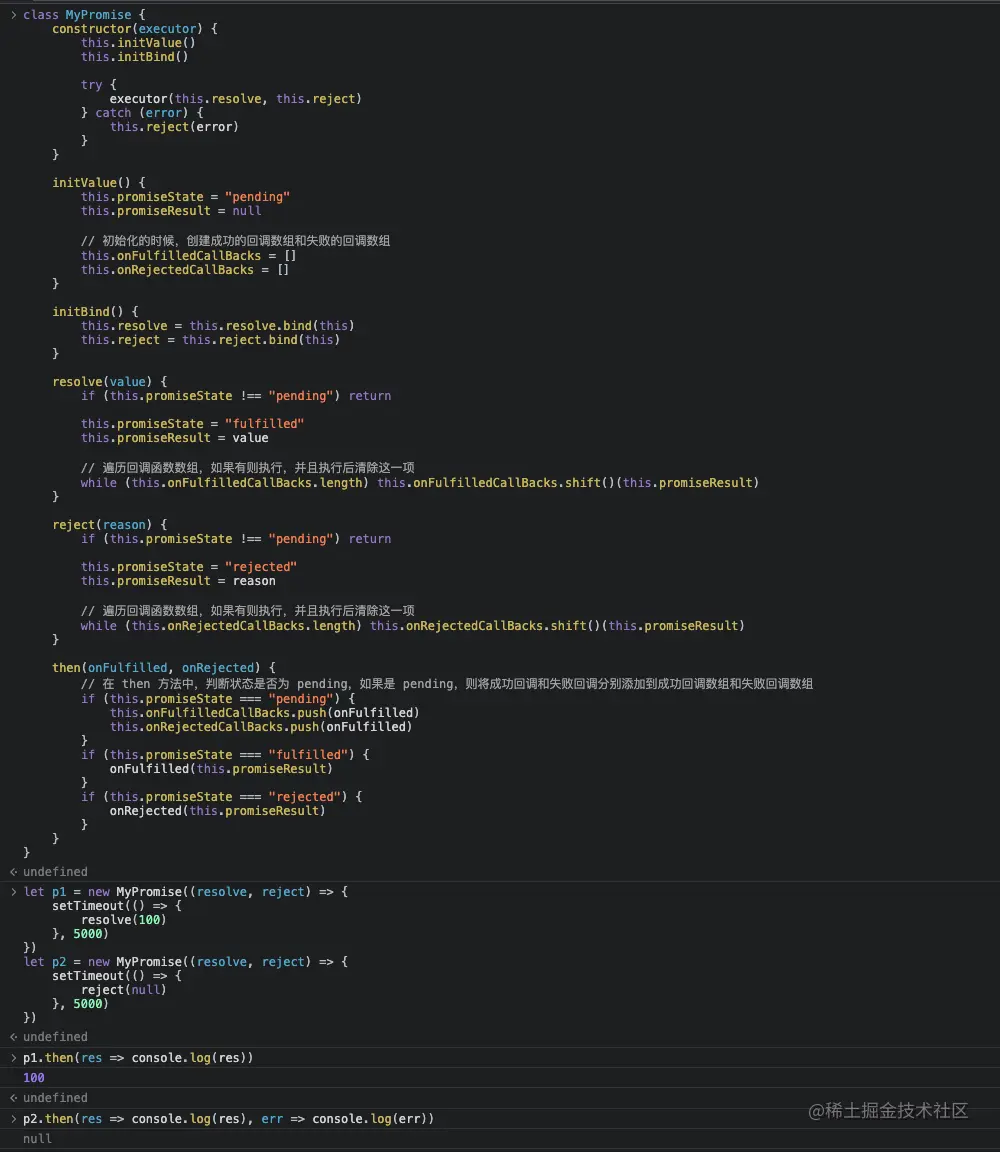Click the comment starting '// 在 then 方法中'
This screenshot has width=1000, height=1152.
[x=447, y=683]
